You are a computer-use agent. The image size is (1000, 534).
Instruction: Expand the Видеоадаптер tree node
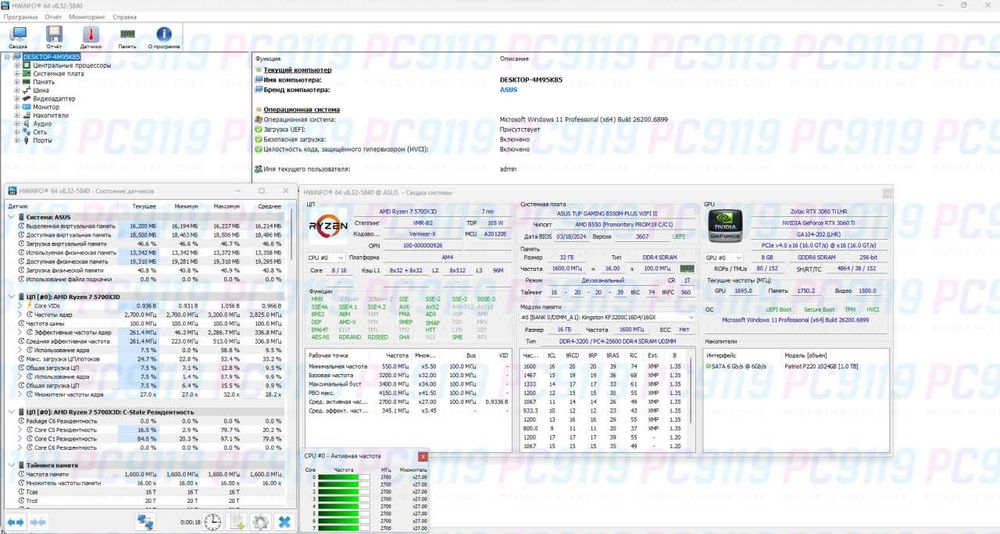(x=17, y=98)
